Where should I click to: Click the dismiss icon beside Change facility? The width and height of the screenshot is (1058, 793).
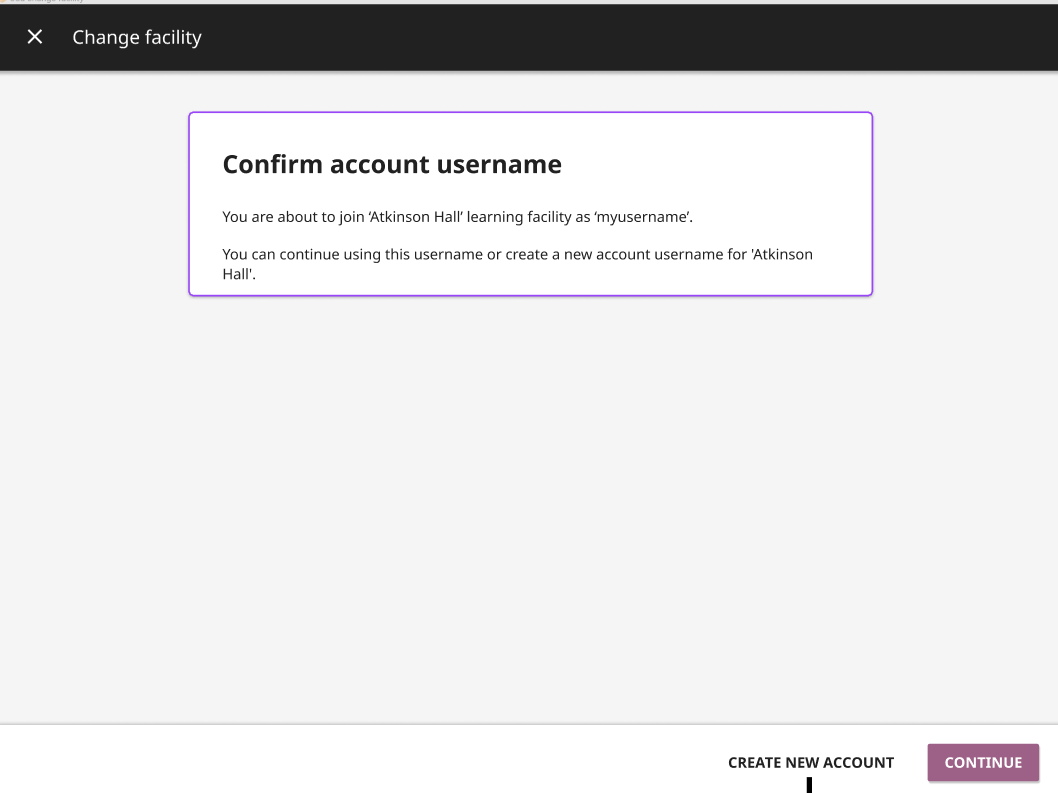click(x=34, y=36)
